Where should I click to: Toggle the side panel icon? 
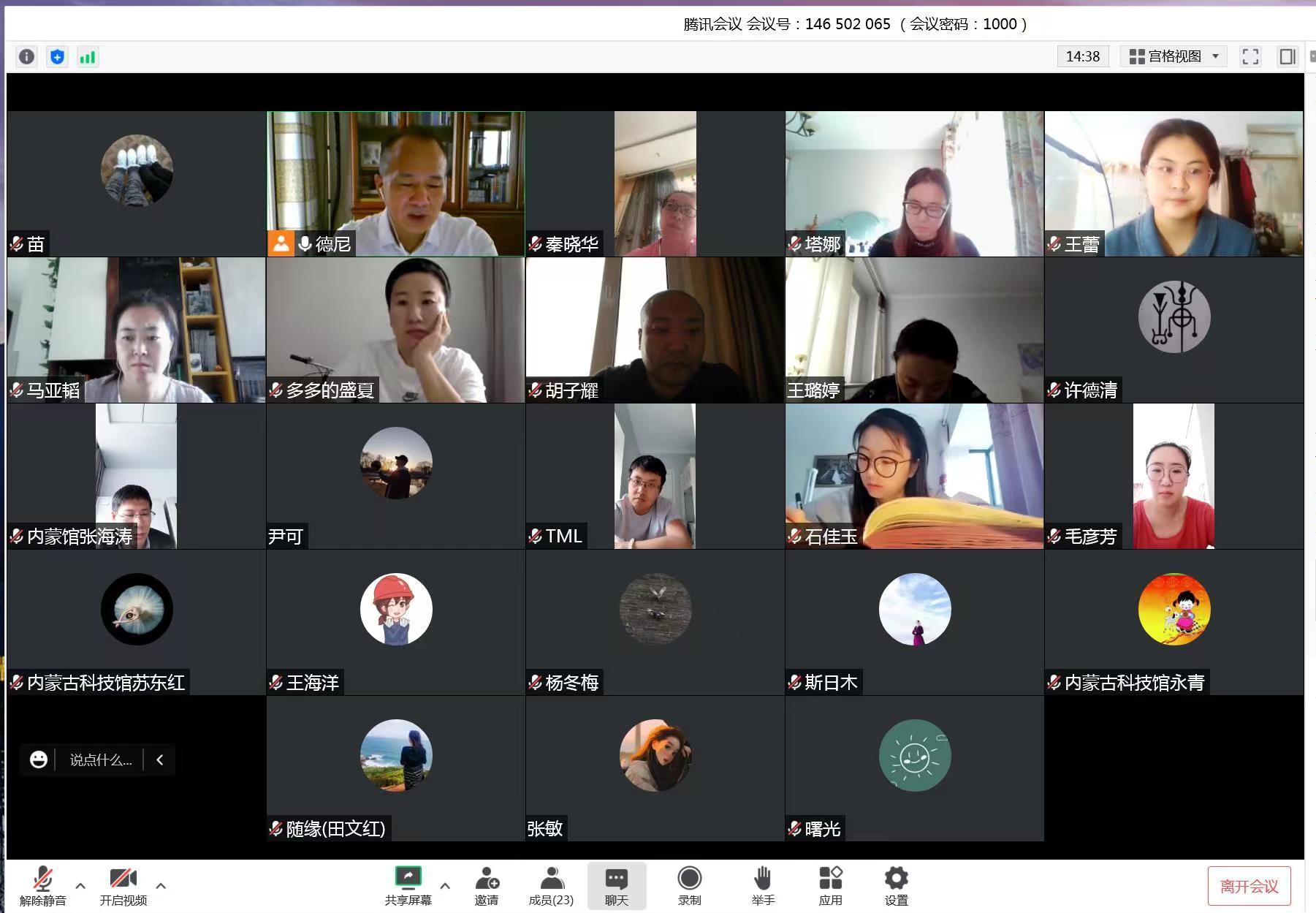tap(1287, 56)
